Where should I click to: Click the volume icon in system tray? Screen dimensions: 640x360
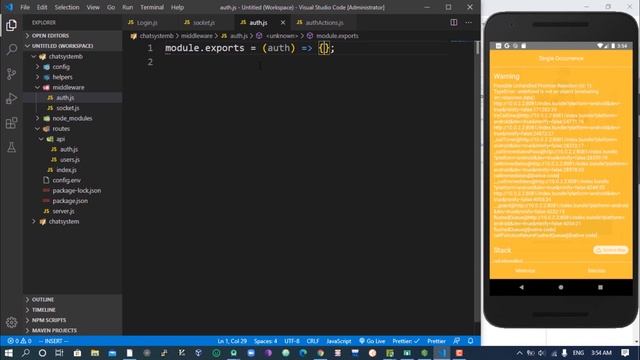pyautogui.click(x=542, y=353)
